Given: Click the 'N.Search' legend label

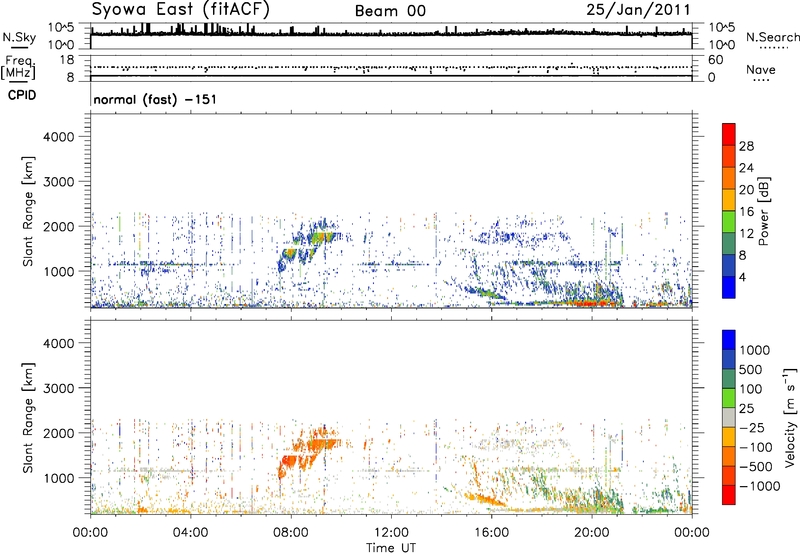Looking at the screenshot, I should click(773, 37).
